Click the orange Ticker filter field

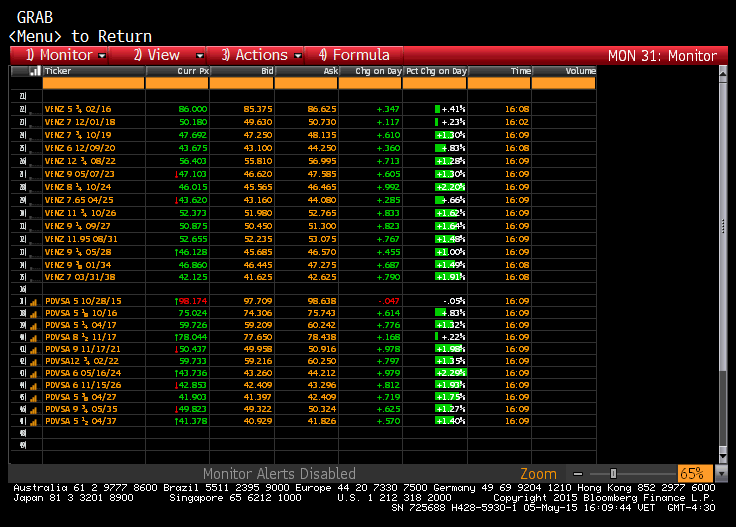coord(93,83)
